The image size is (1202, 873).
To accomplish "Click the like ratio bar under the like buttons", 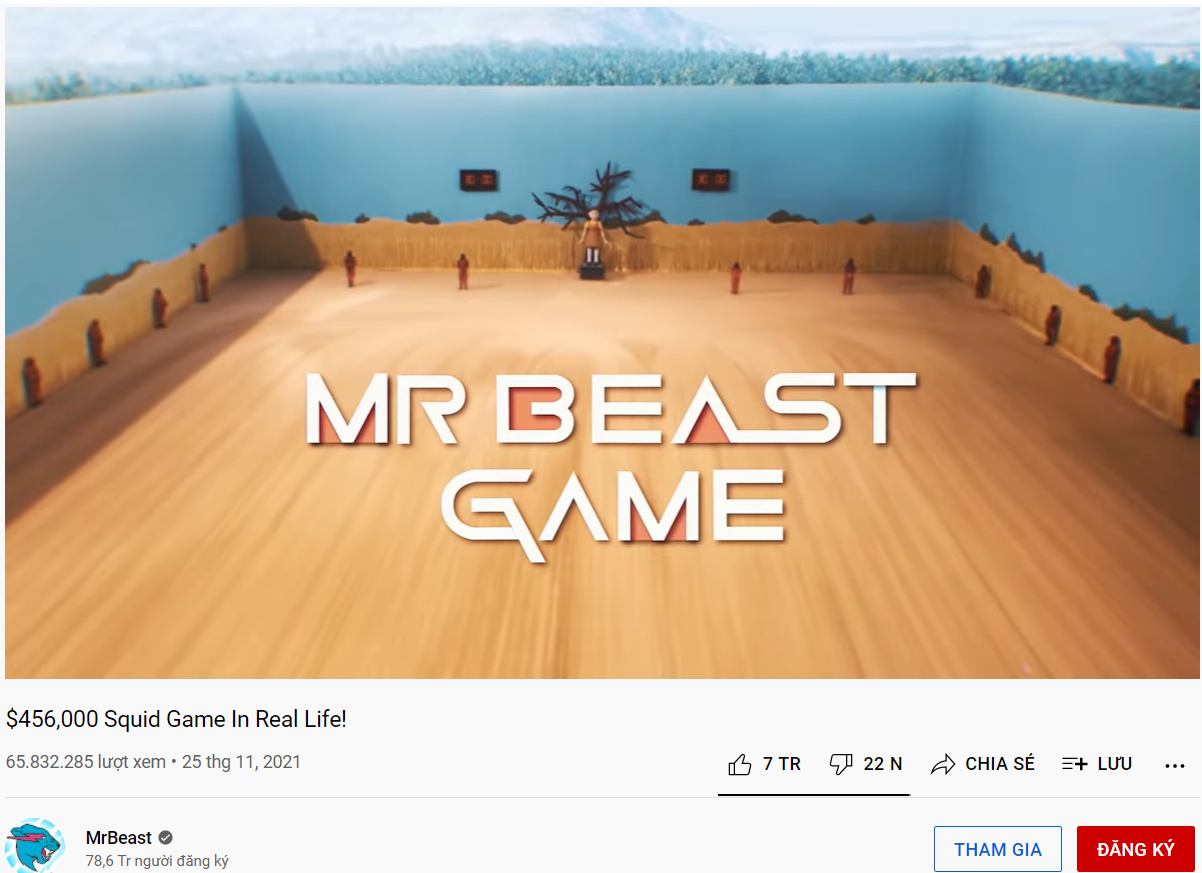I will (814, 795).
